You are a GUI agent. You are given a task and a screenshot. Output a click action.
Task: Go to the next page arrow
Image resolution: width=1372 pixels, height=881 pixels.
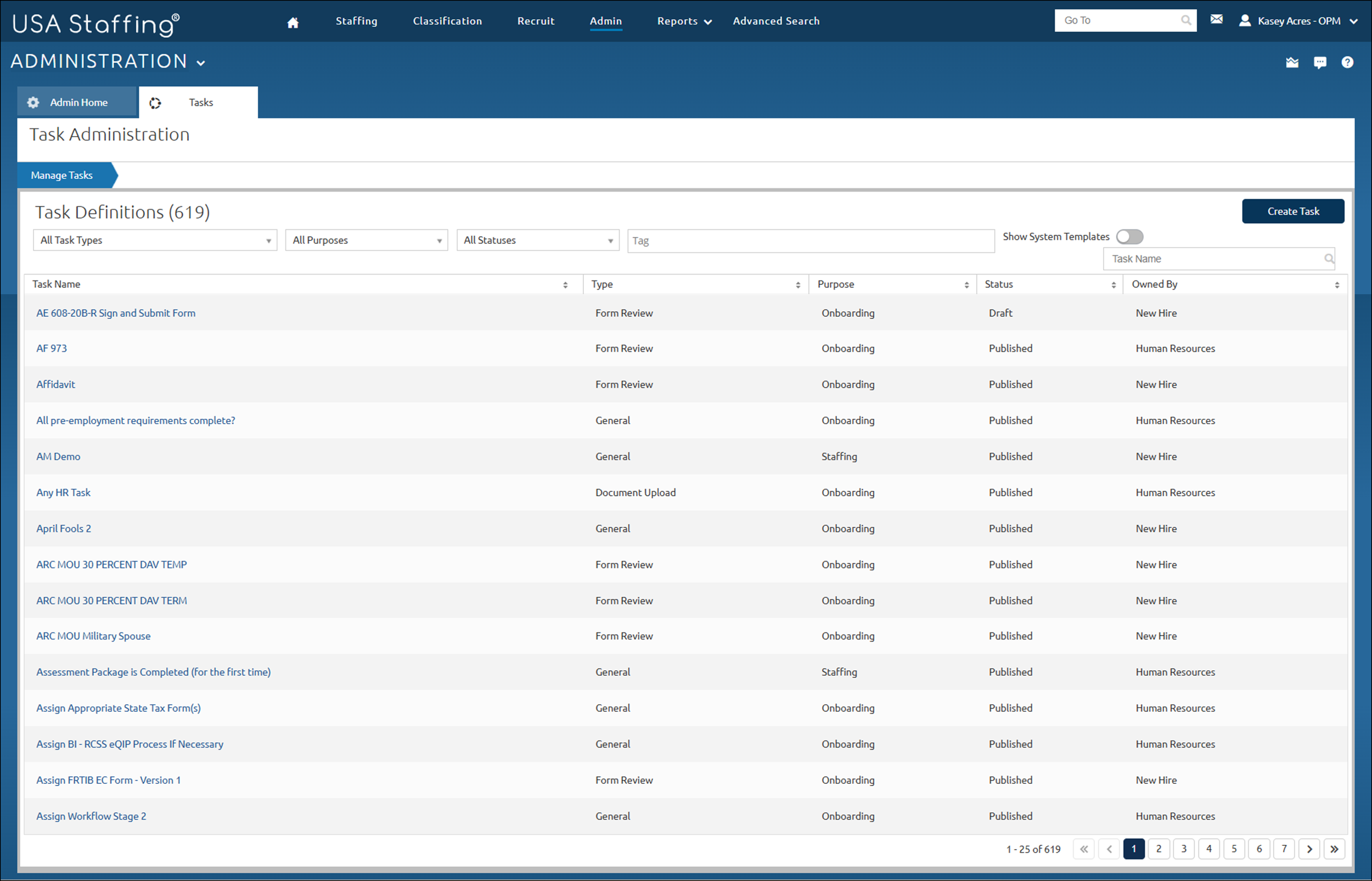point(1309,849)
